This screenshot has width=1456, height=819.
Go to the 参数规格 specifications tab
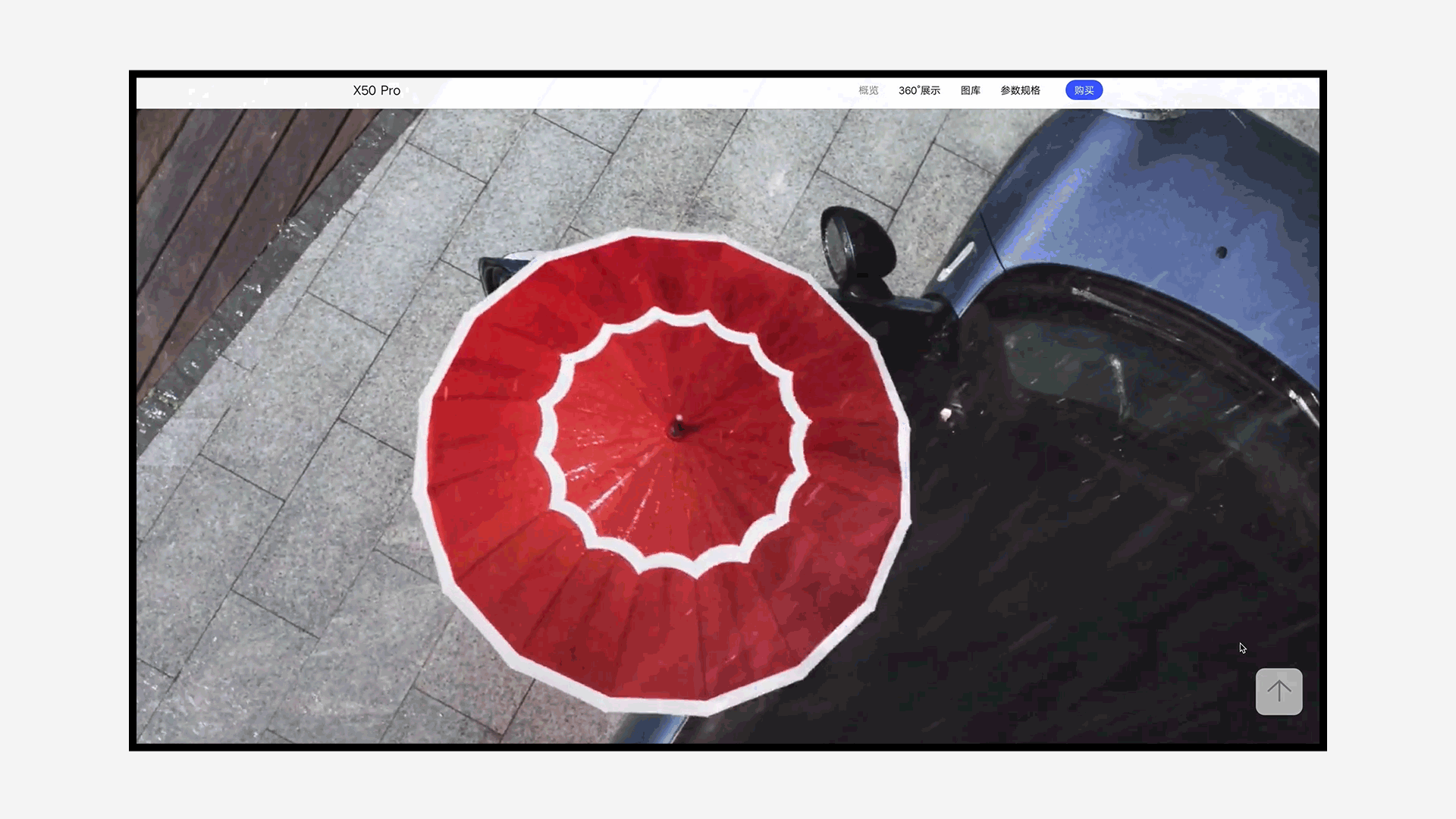tap(1020, 90)
